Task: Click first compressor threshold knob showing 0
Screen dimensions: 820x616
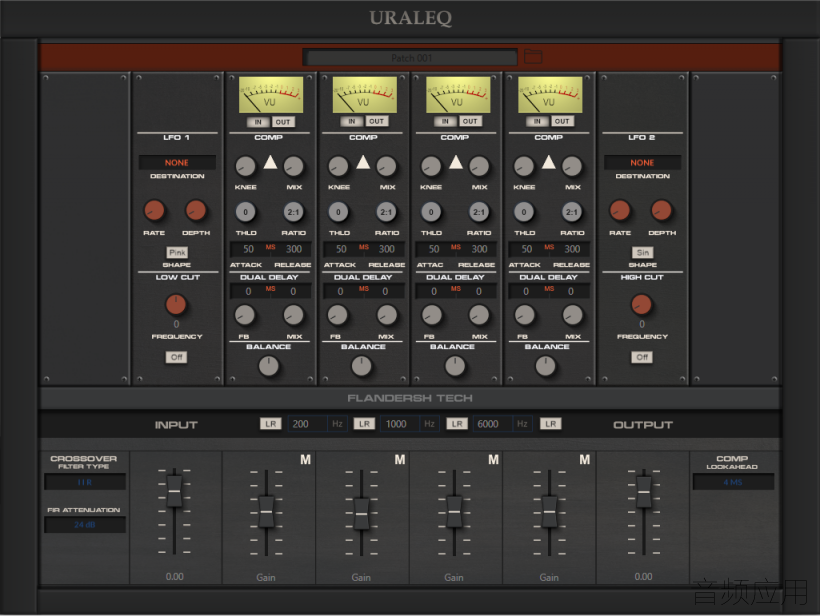Action: point(245,212)
